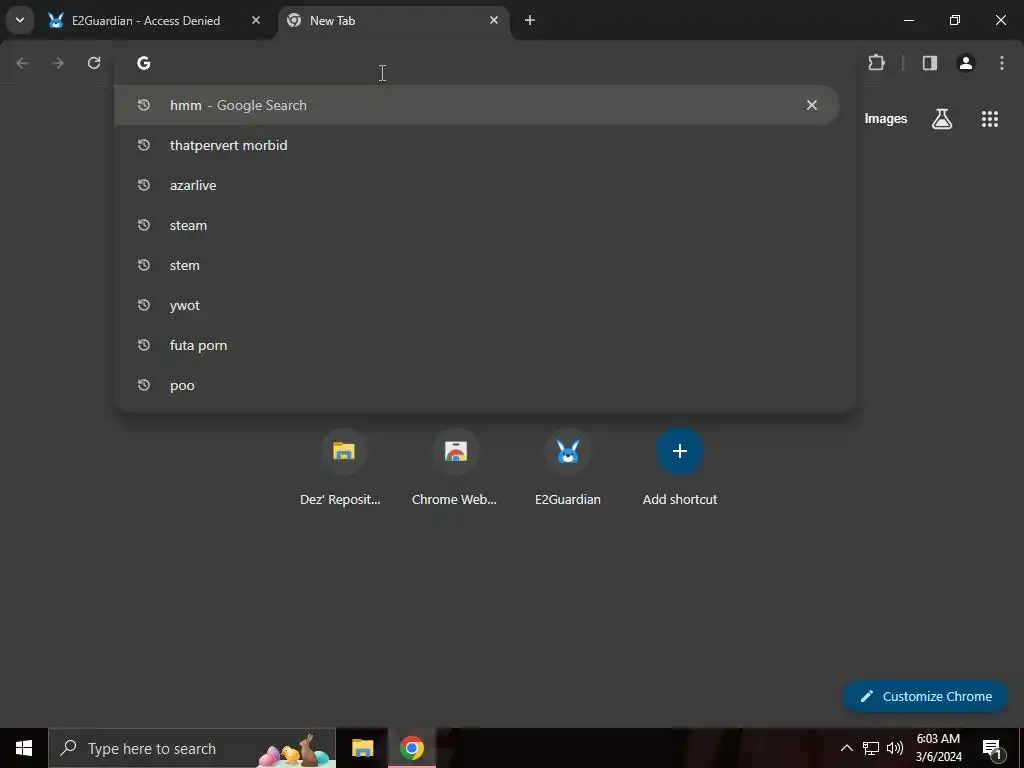Viewport: 1024px width, 768px height.
Task: Click the taskbar 'Type here to search' box
Action: 192,748
